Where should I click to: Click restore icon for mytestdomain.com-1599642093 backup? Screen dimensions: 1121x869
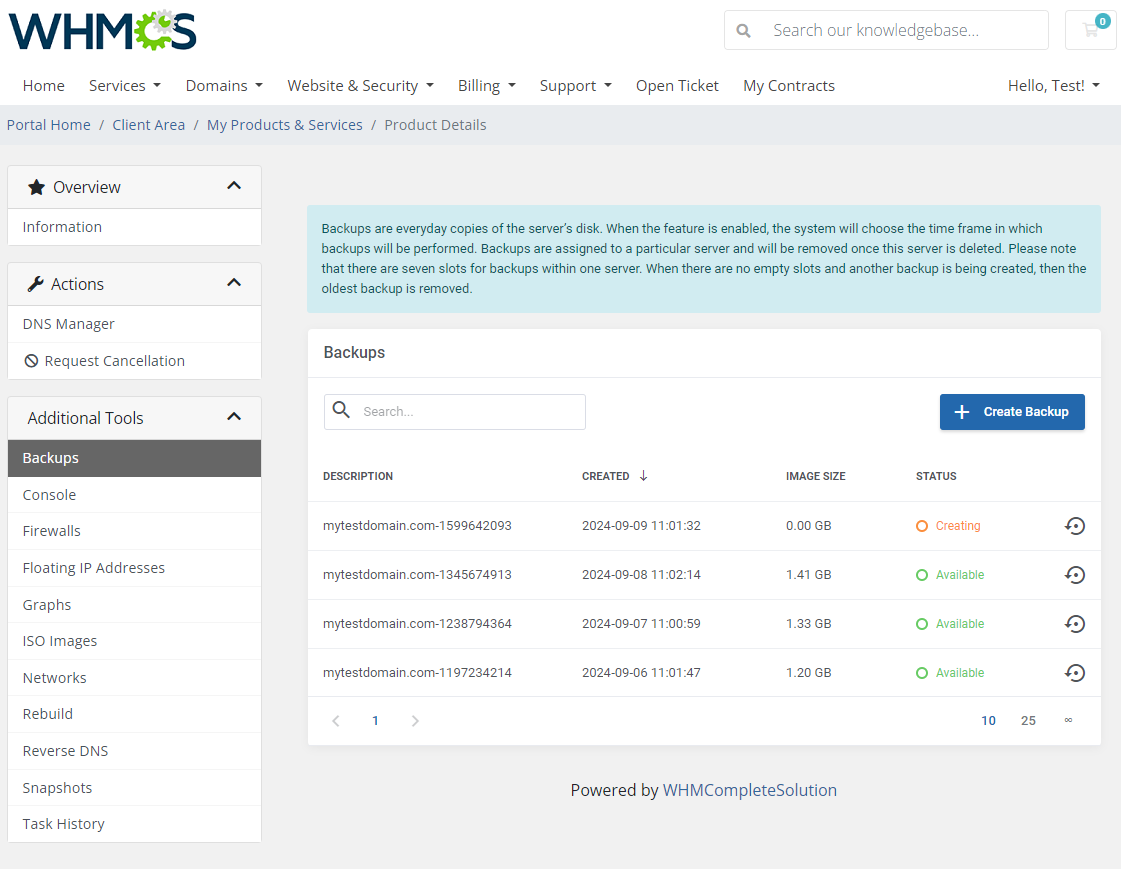coord(1074,526)
